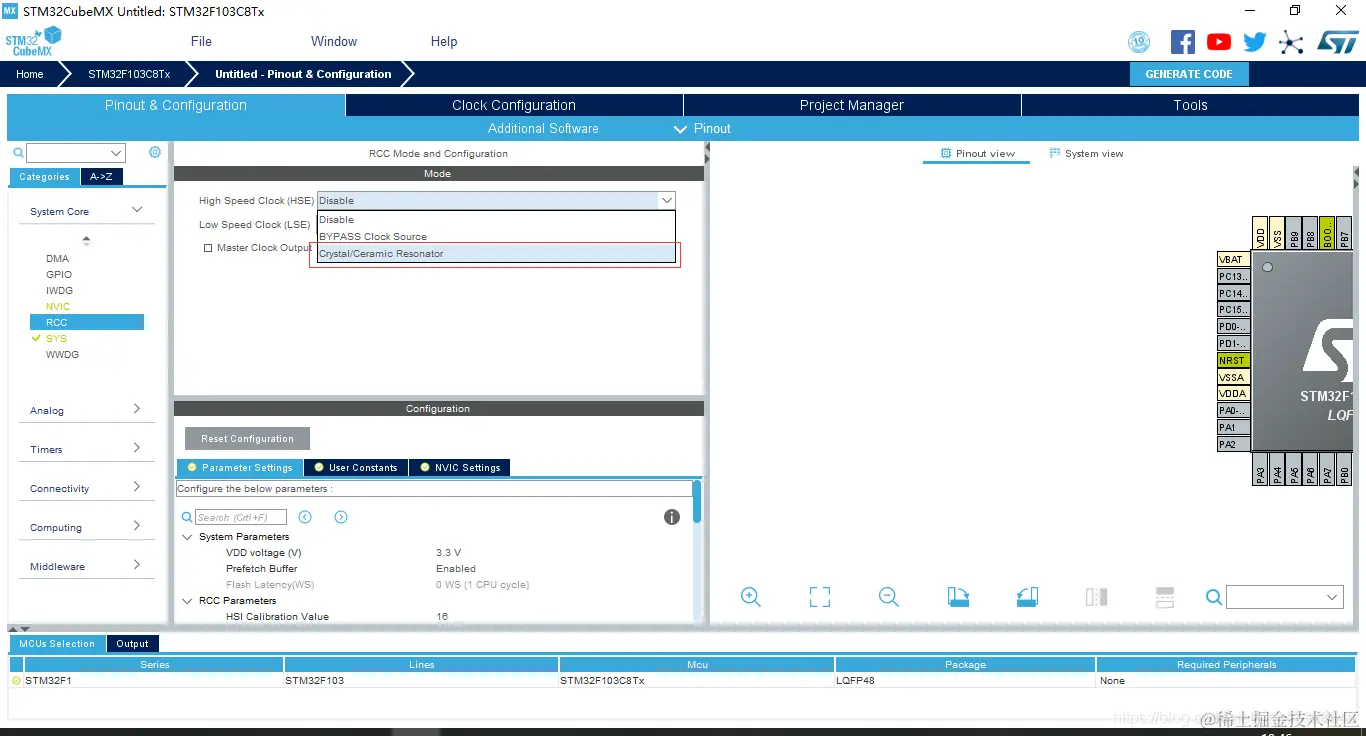Select the PA1 pin on the chip
Image resolution: width=1366 pixels, height=736 pixels.
click(1233, 427)
